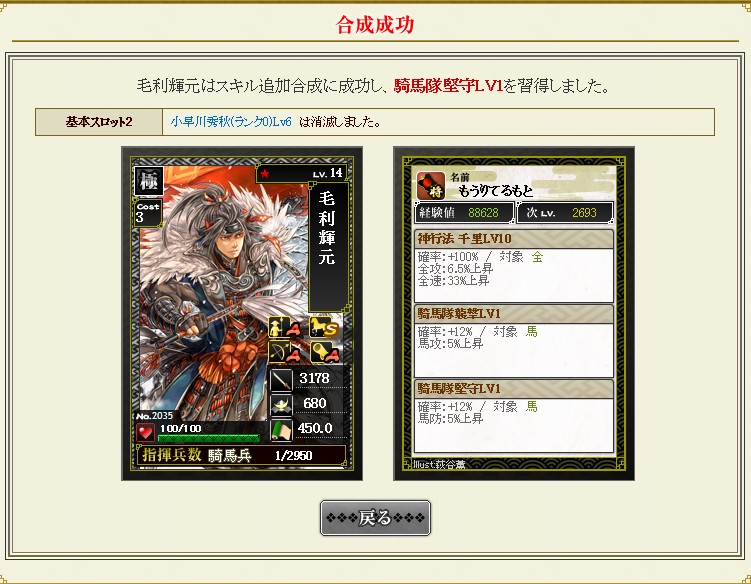751x584 pixels.
Task: Click the spear infantry aptitude A icon
Action: point(284,327)
